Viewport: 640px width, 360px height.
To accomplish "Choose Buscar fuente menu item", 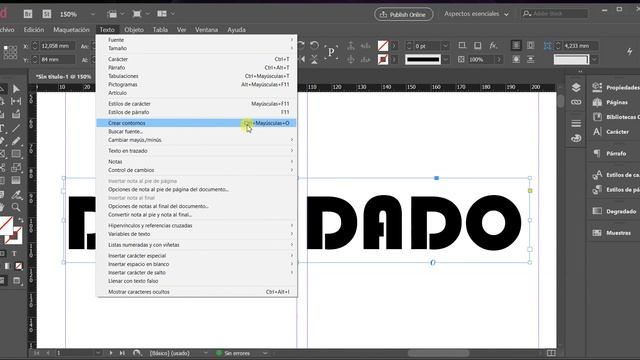I will pyautogui.click(x=196, y=131).
